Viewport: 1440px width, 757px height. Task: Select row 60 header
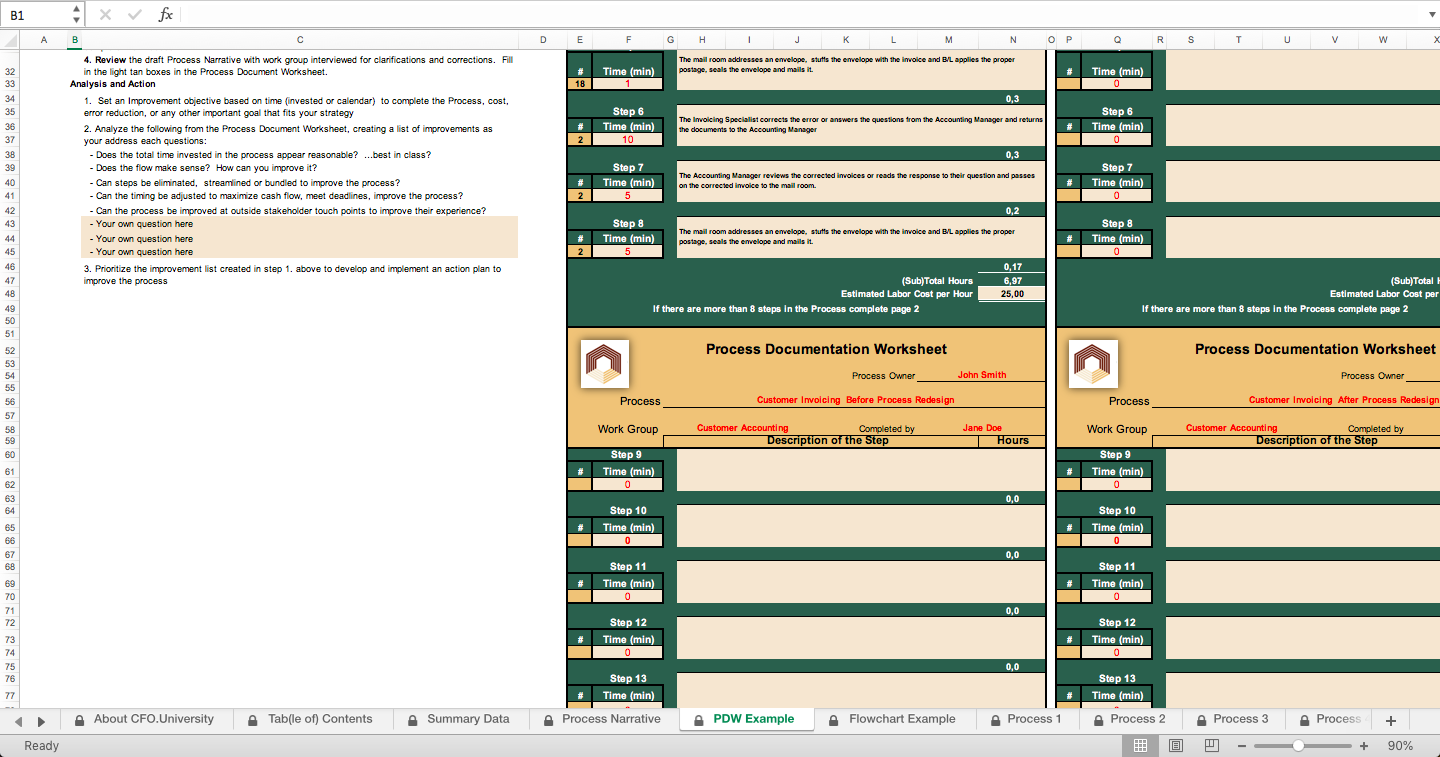[x=10, y=455]
